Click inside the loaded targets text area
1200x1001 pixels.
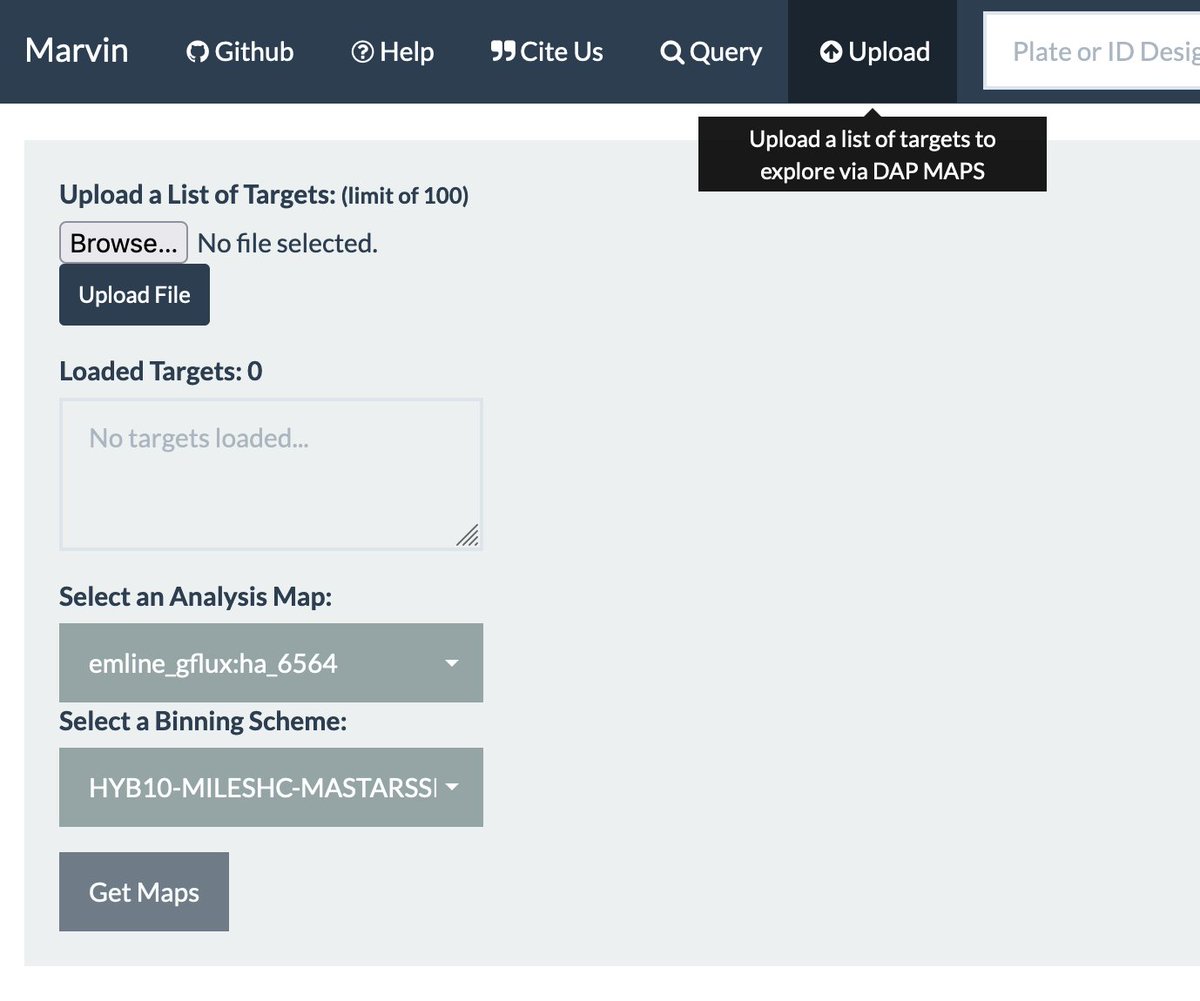pos(271,474)
